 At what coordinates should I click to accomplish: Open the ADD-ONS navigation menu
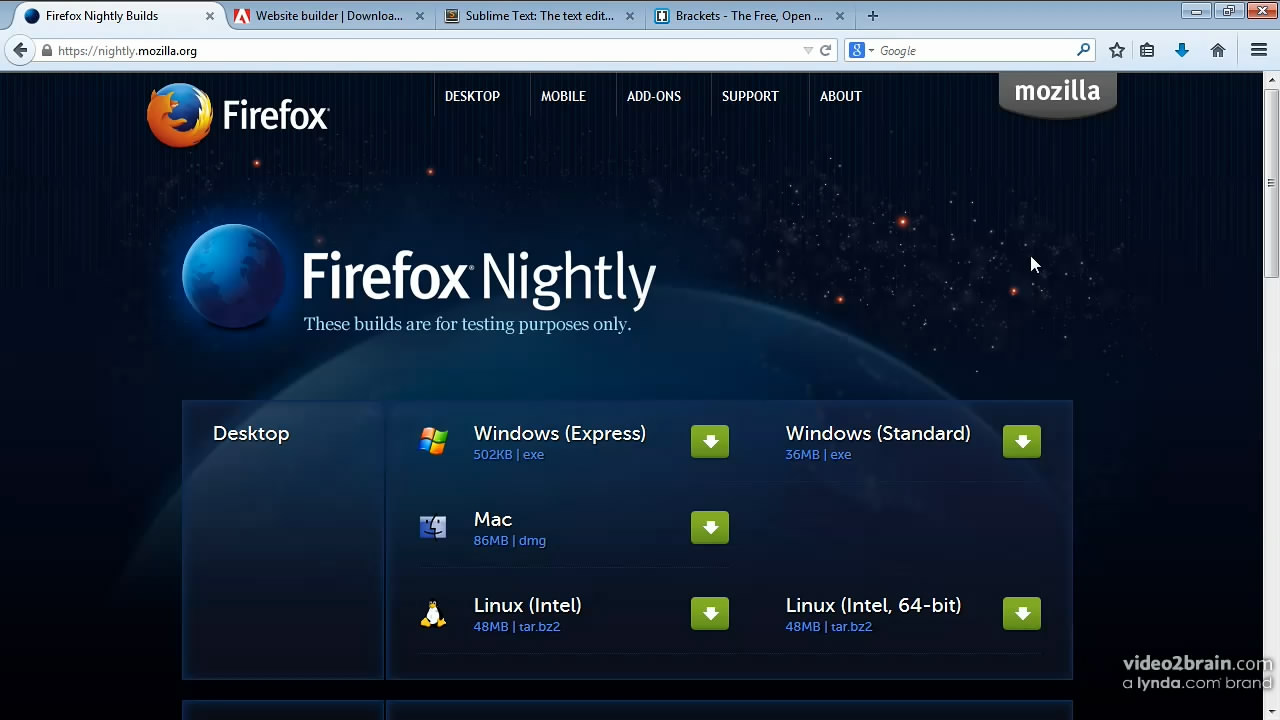(654, 96)
